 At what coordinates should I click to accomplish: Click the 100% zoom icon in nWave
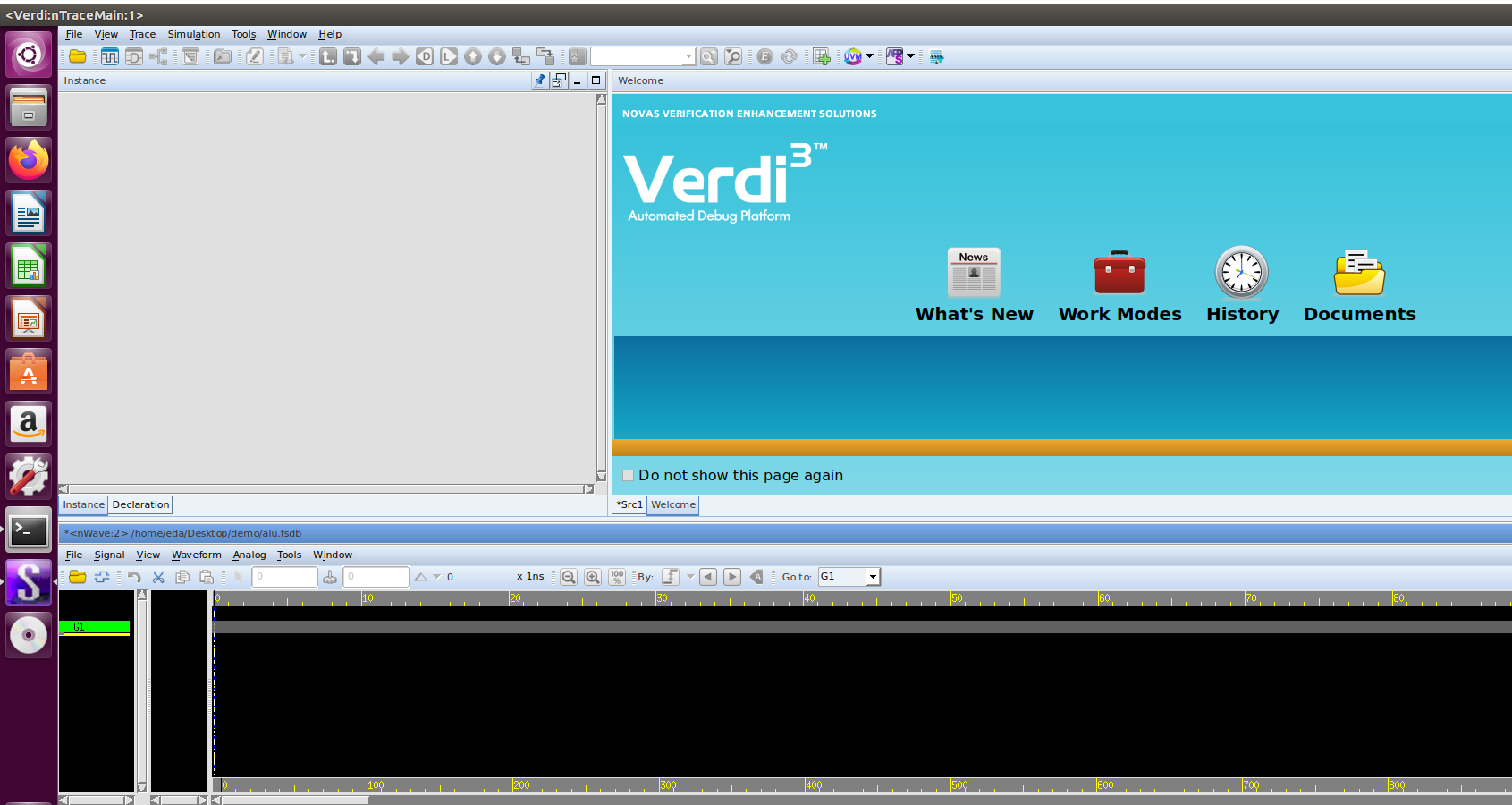coord(617,577)
